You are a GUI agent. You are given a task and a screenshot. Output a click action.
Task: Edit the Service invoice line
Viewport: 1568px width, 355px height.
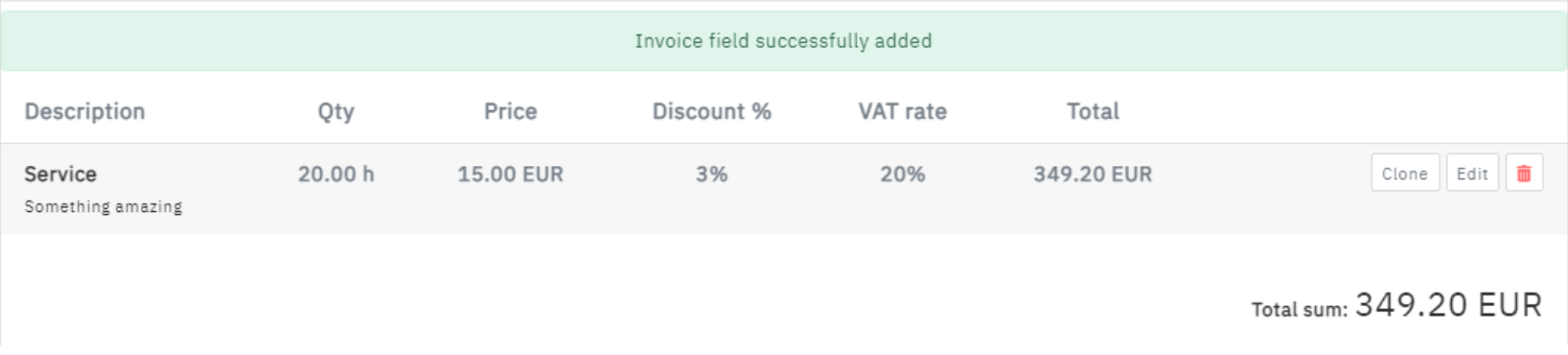coord(1472,174)
